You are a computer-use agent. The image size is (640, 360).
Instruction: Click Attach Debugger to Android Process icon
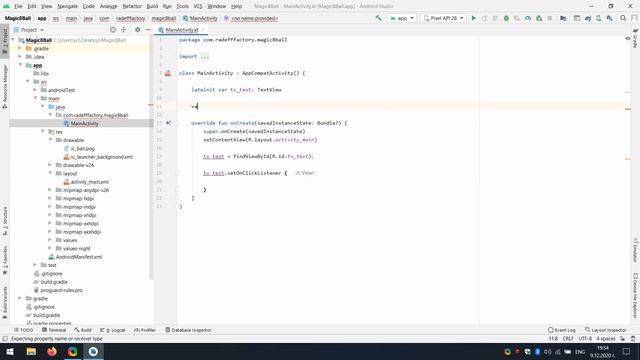tap(539, 18)
